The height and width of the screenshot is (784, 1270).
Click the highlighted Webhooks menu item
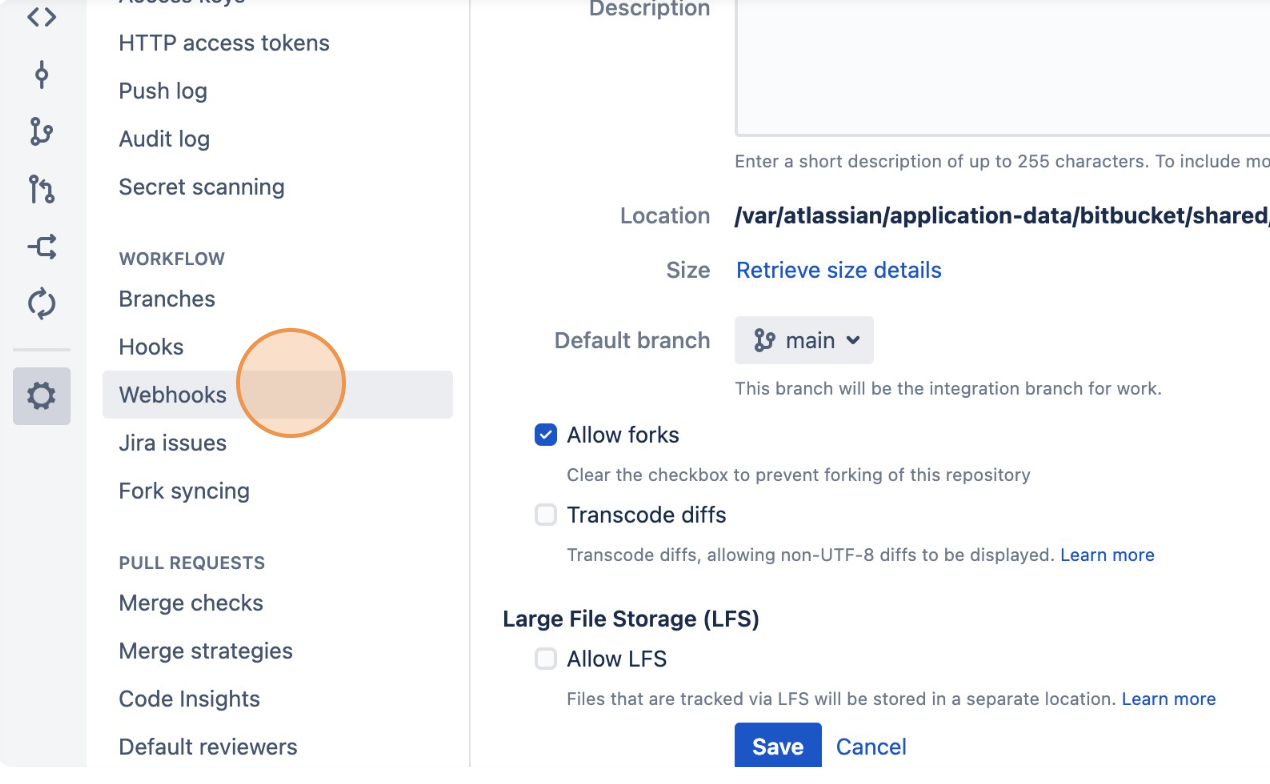tap(172, 395)
